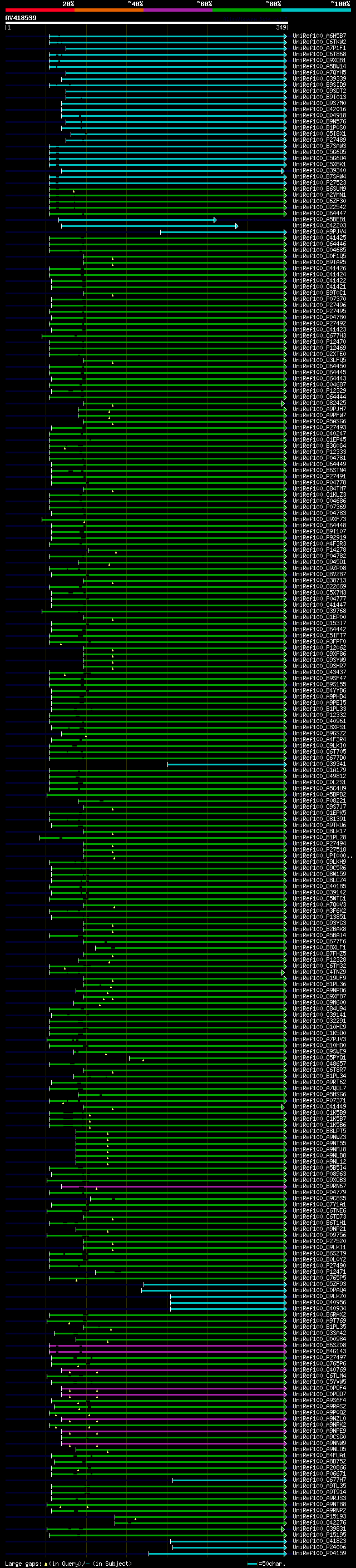Open hit UniRef100_A7P1F1

tap(319, 48)
